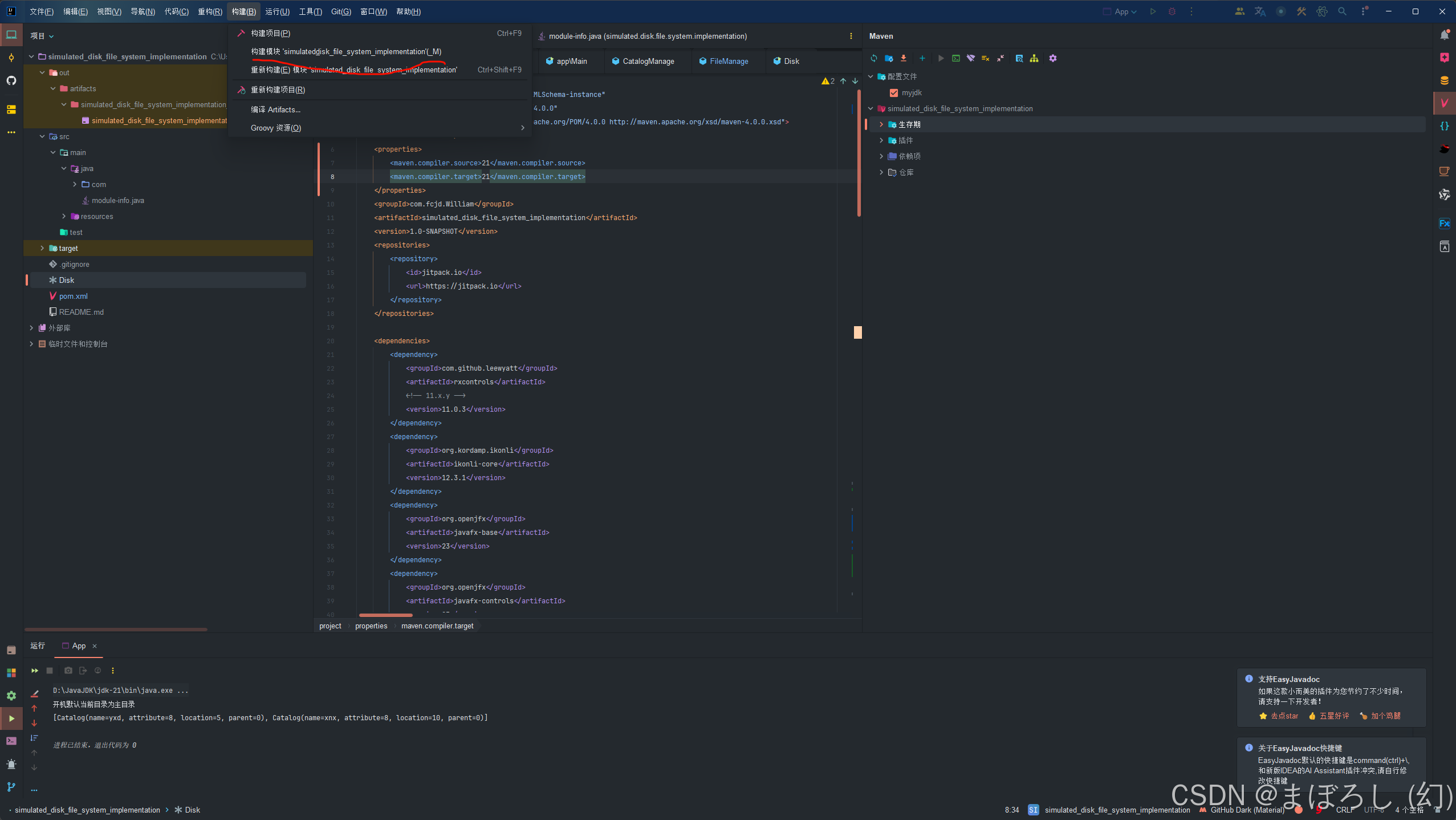Switch to the CatalogManage editor tab
The width and height of the screenshot is (1456, 820).
tap(648, 61)
